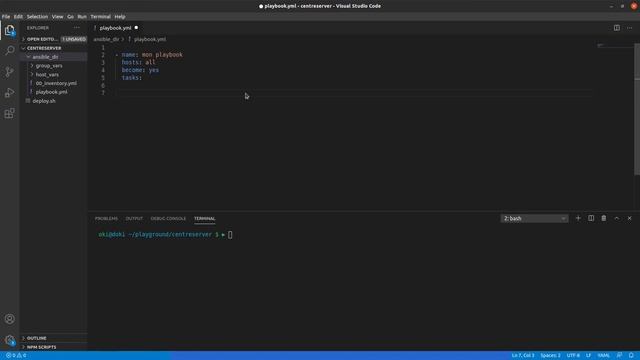Expand the group_vars folder
The image size is (640, 360).
(54, 66)
